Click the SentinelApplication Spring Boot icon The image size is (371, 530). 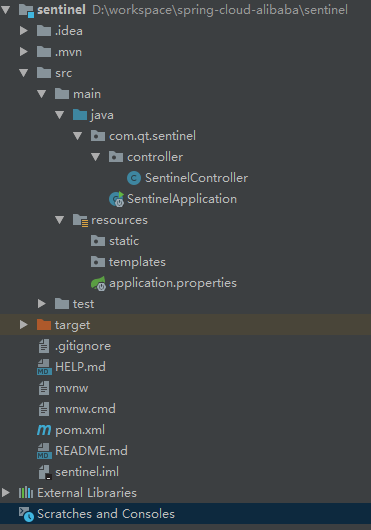point(117,199)
